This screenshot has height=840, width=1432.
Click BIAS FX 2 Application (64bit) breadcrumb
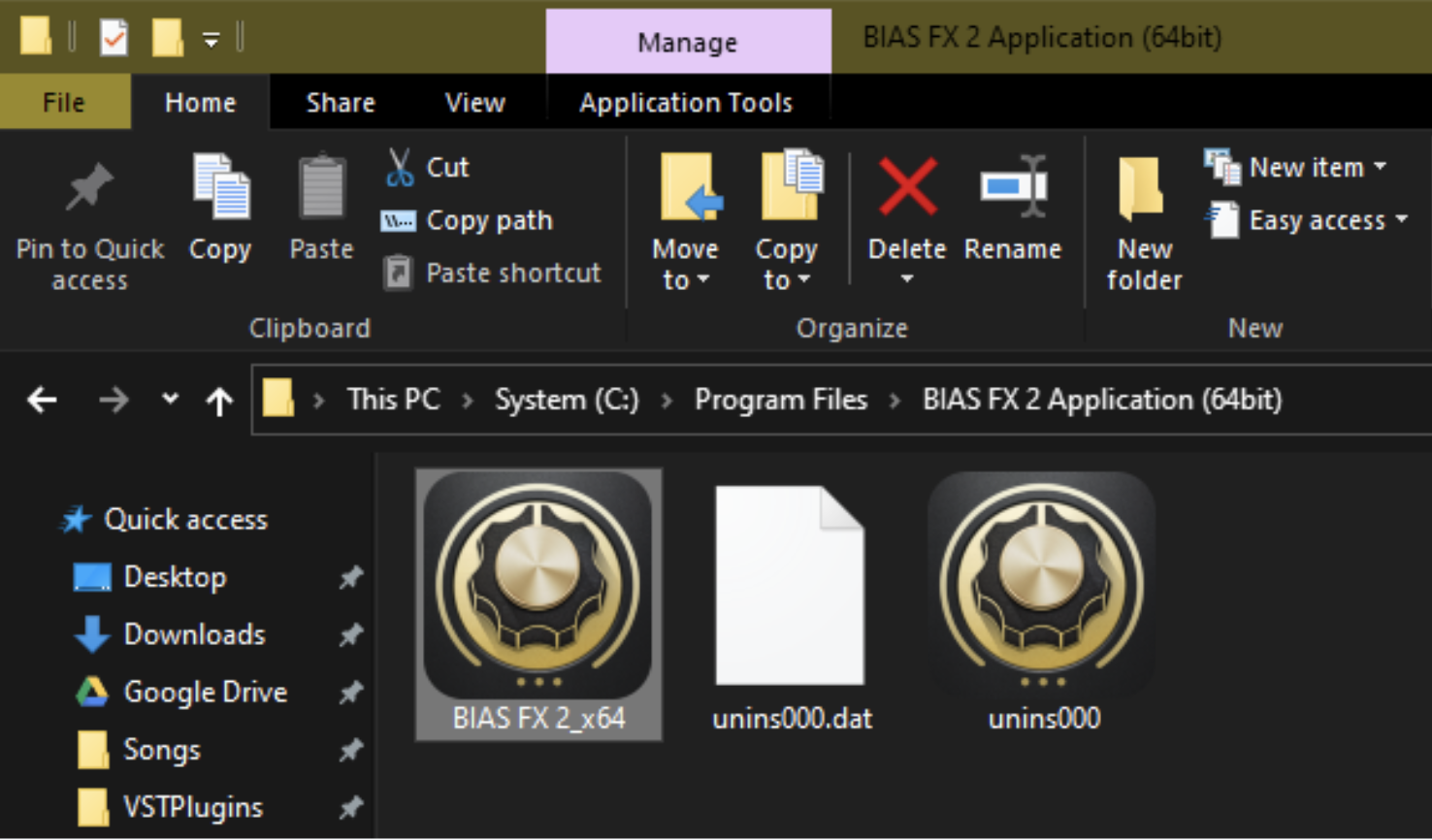pyautogui.click(x=1102, y=400)
